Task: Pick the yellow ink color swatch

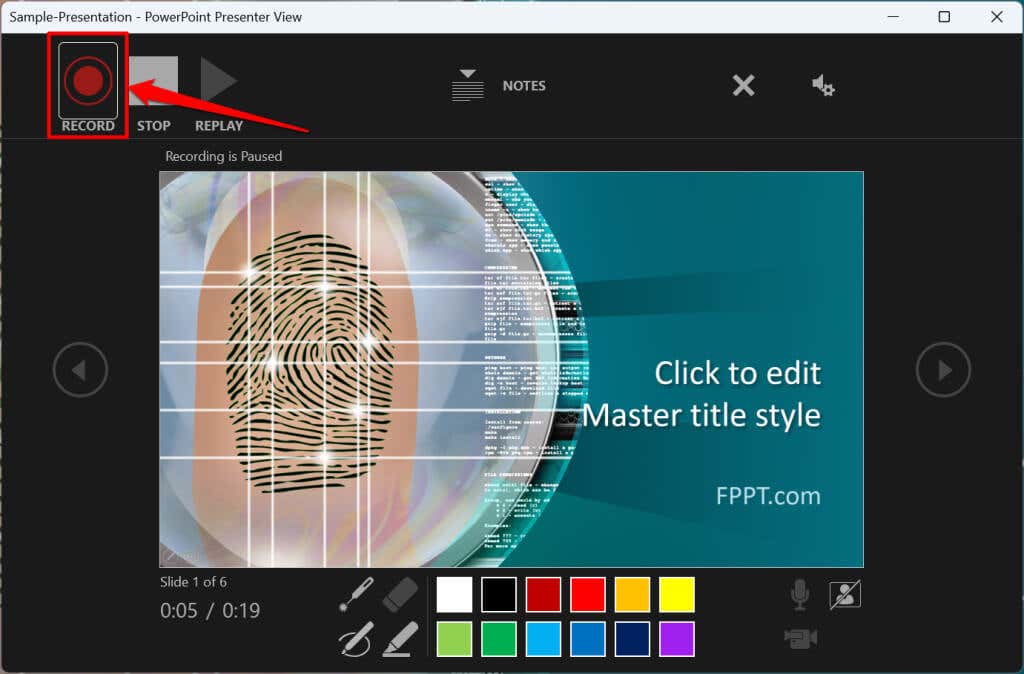Action: click(677, 594)
